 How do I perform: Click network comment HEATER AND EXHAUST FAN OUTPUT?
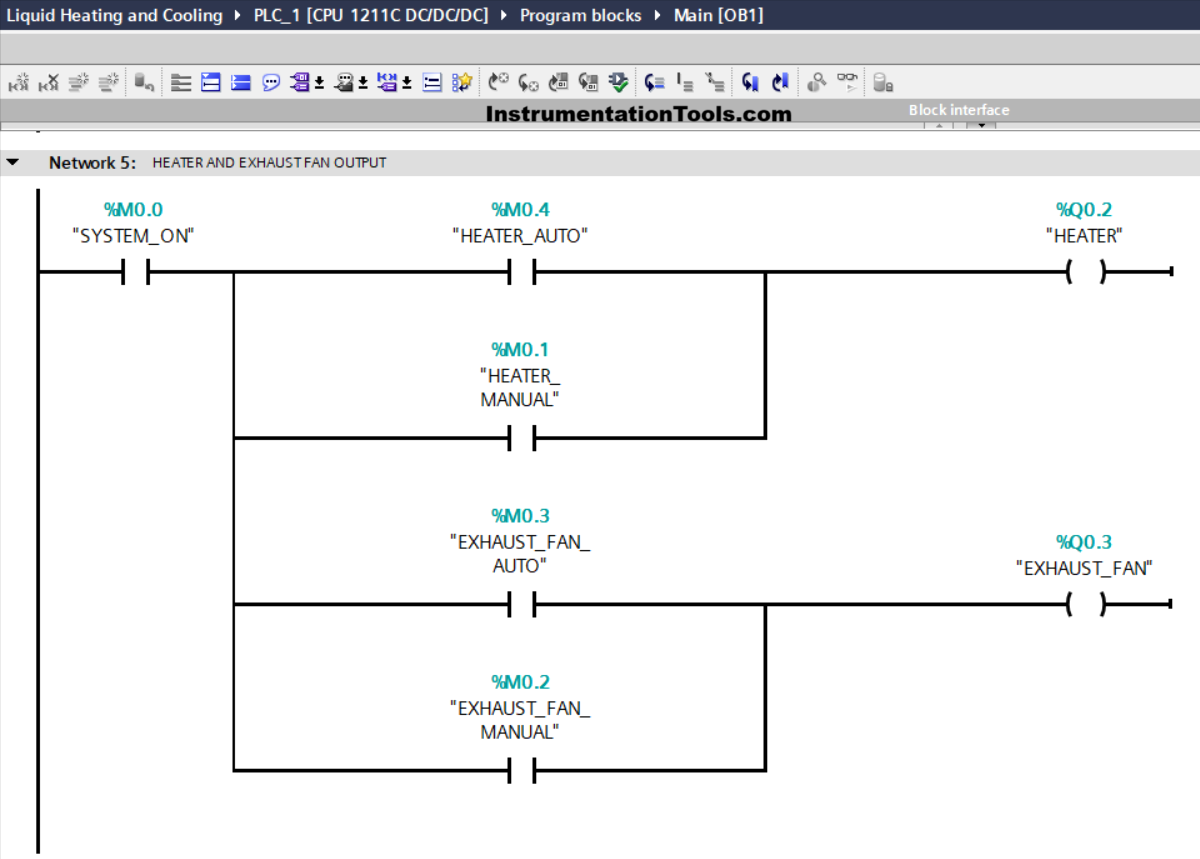269,162
